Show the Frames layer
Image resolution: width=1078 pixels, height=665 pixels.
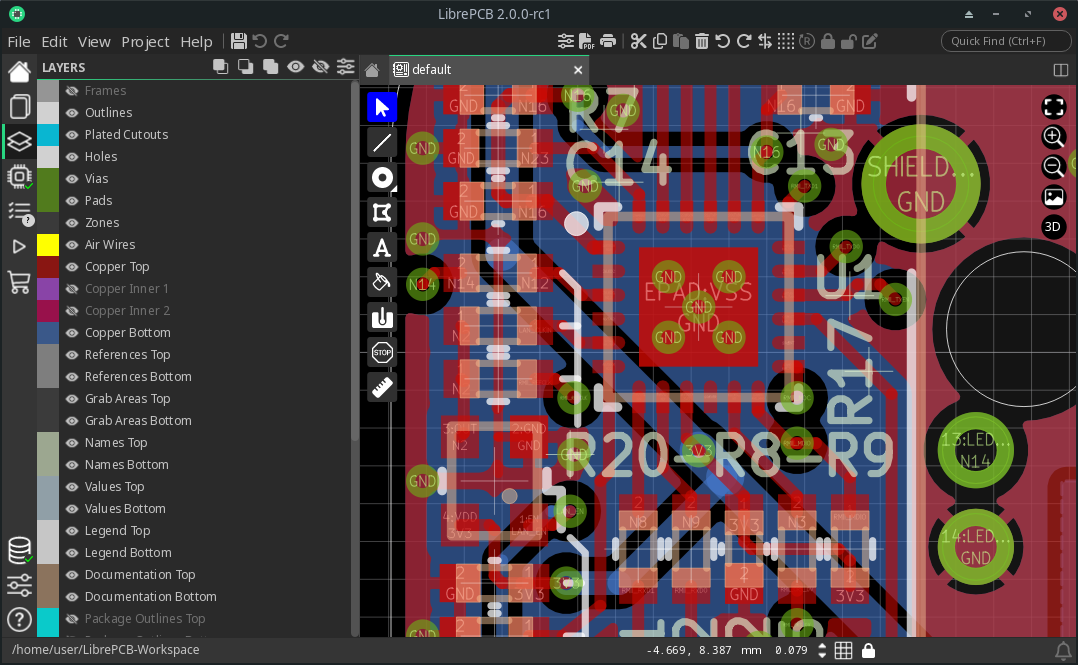point(72,91)
